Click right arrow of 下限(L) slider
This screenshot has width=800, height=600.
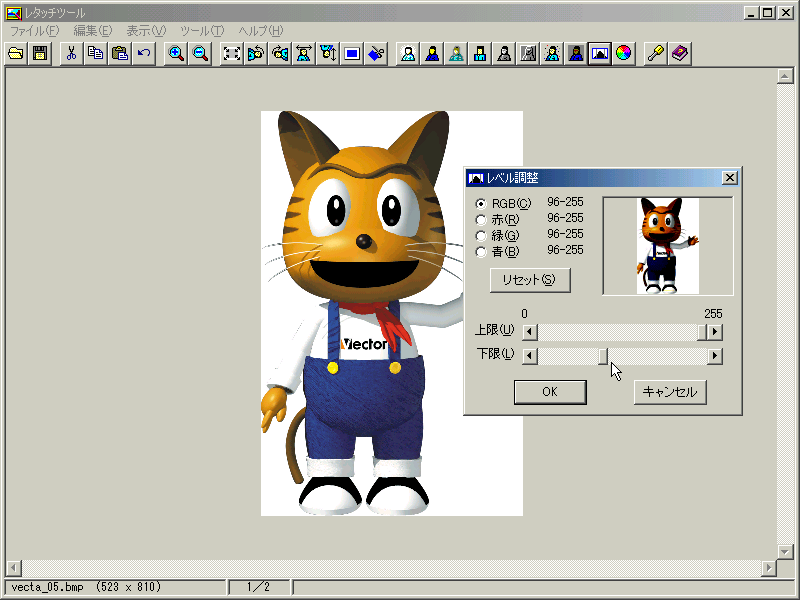pyautogui.click(x=715, y=356)
